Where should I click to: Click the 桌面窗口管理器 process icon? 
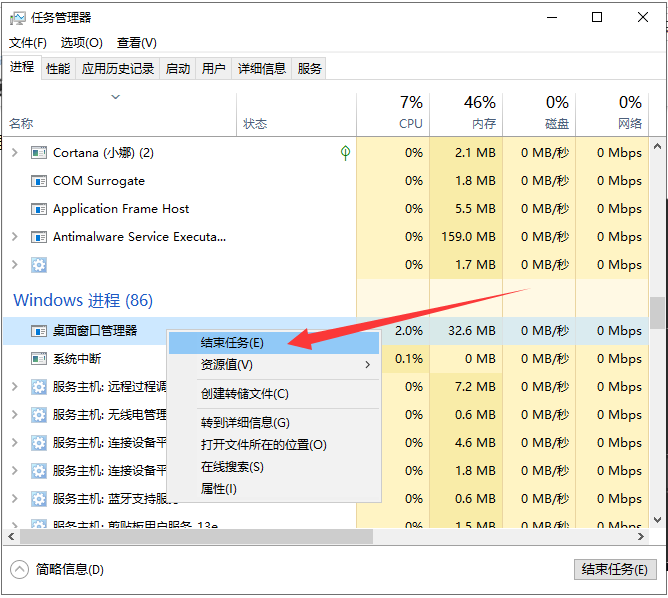(x=39, y=331)
